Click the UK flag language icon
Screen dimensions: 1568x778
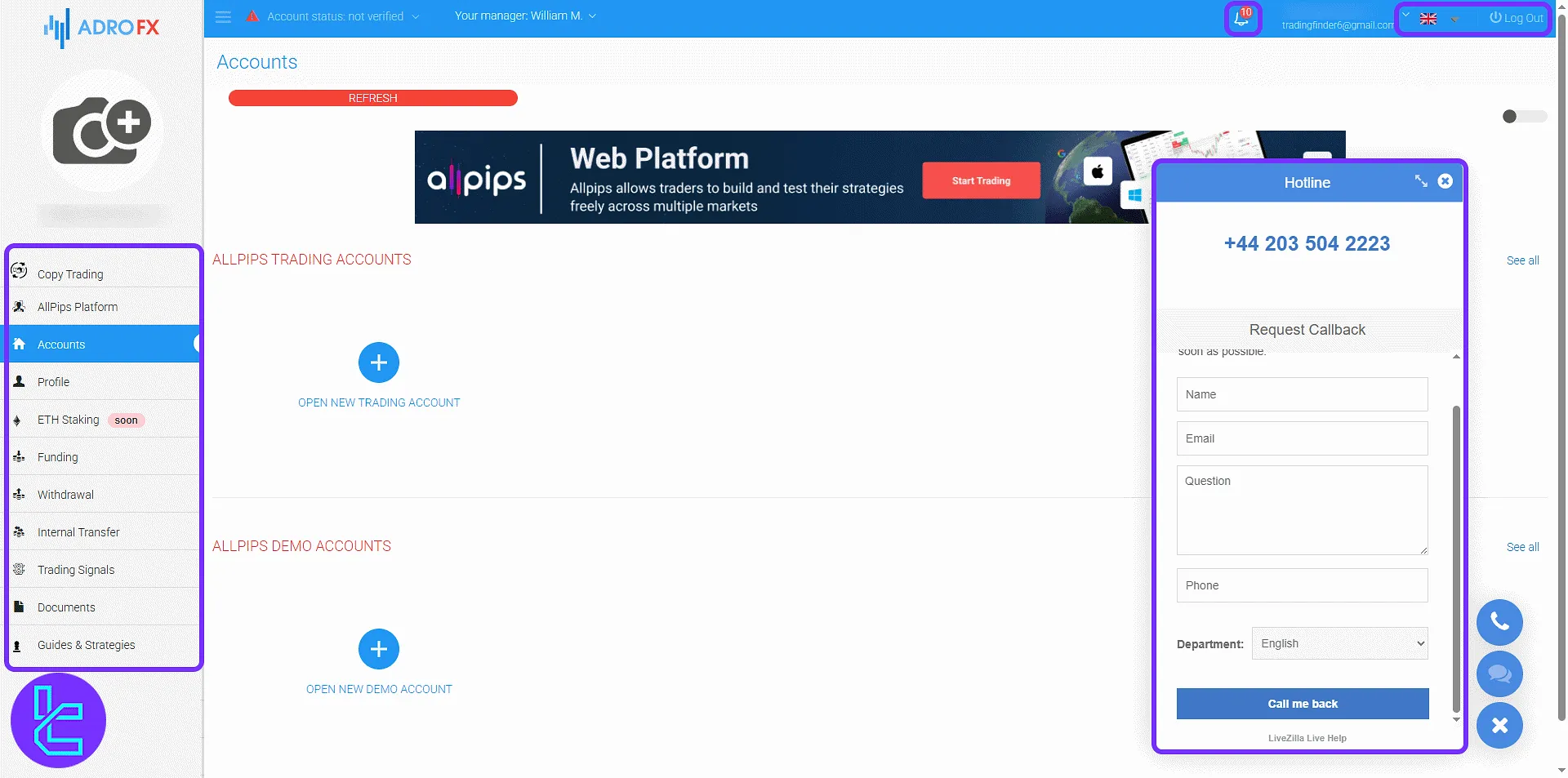coord(1428,19)
